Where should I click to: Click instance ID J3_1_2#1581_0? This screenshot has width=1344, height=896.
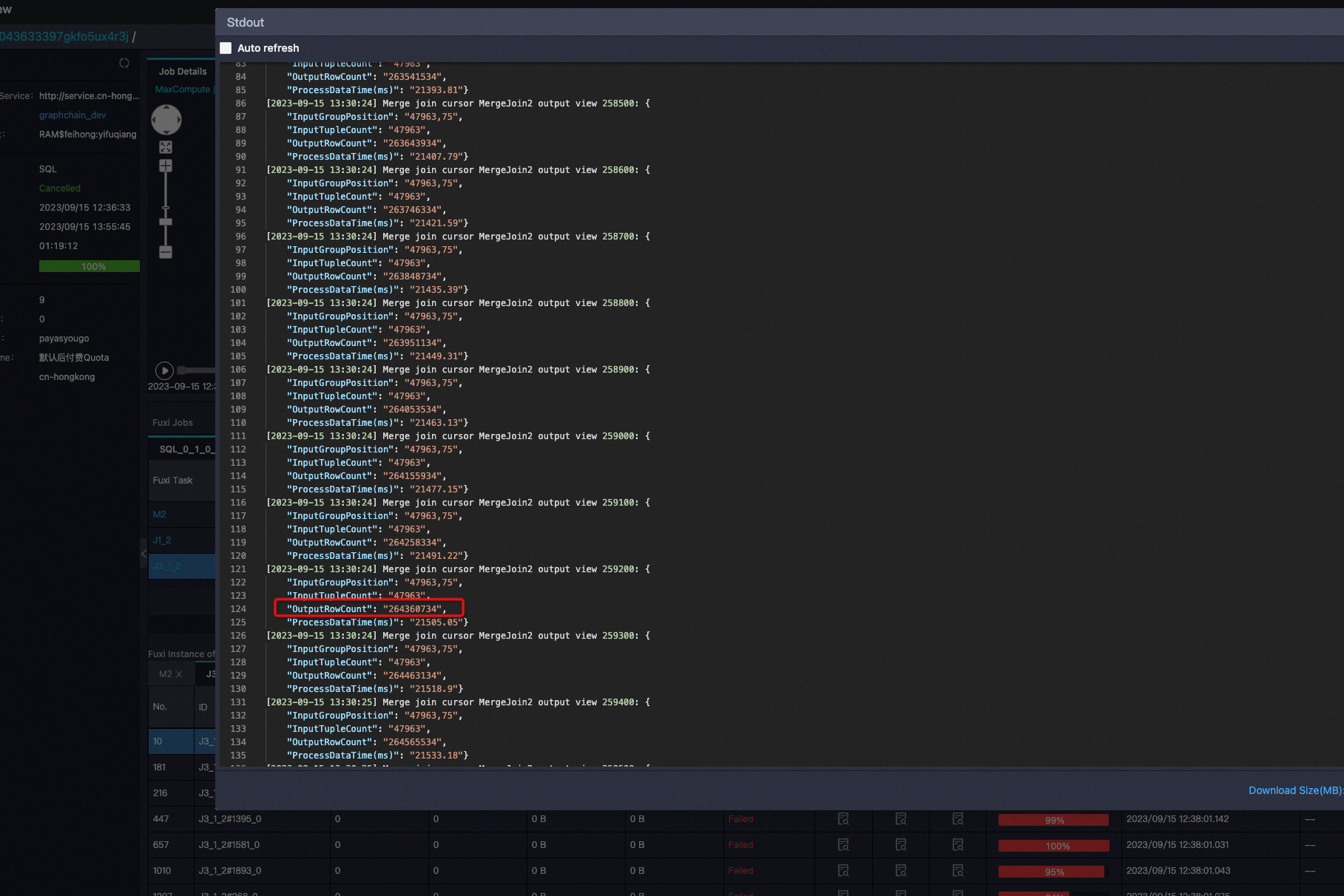coord(229,845)
